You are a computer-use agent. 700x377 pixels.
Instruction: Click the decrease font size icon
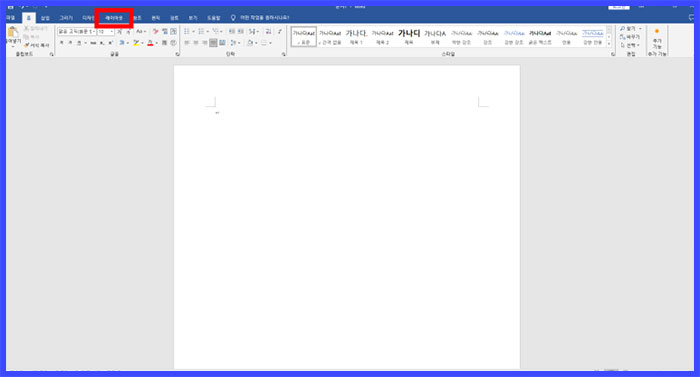click(x=128, y=32)
